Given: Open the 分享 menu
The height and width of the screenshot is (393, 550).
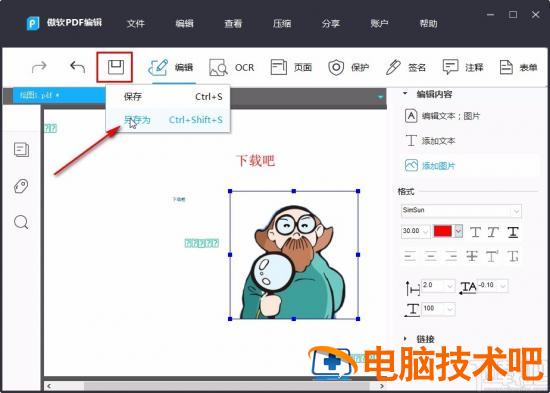Looking at the screenshot, I should [x=331, y=24].
